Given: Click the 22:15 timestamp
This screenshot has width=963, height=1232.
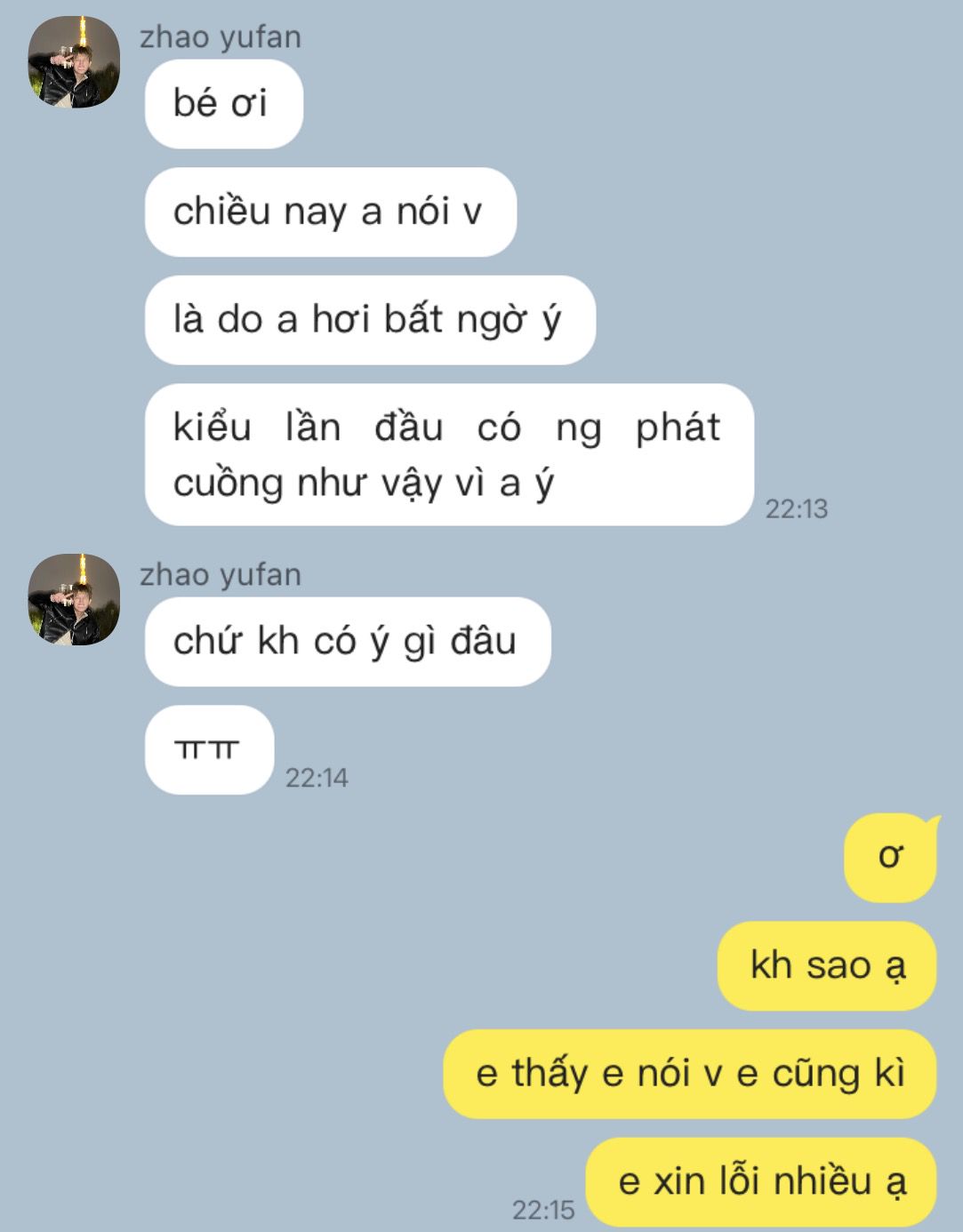Looking at the screenshot, I should tap(543, 1210).
